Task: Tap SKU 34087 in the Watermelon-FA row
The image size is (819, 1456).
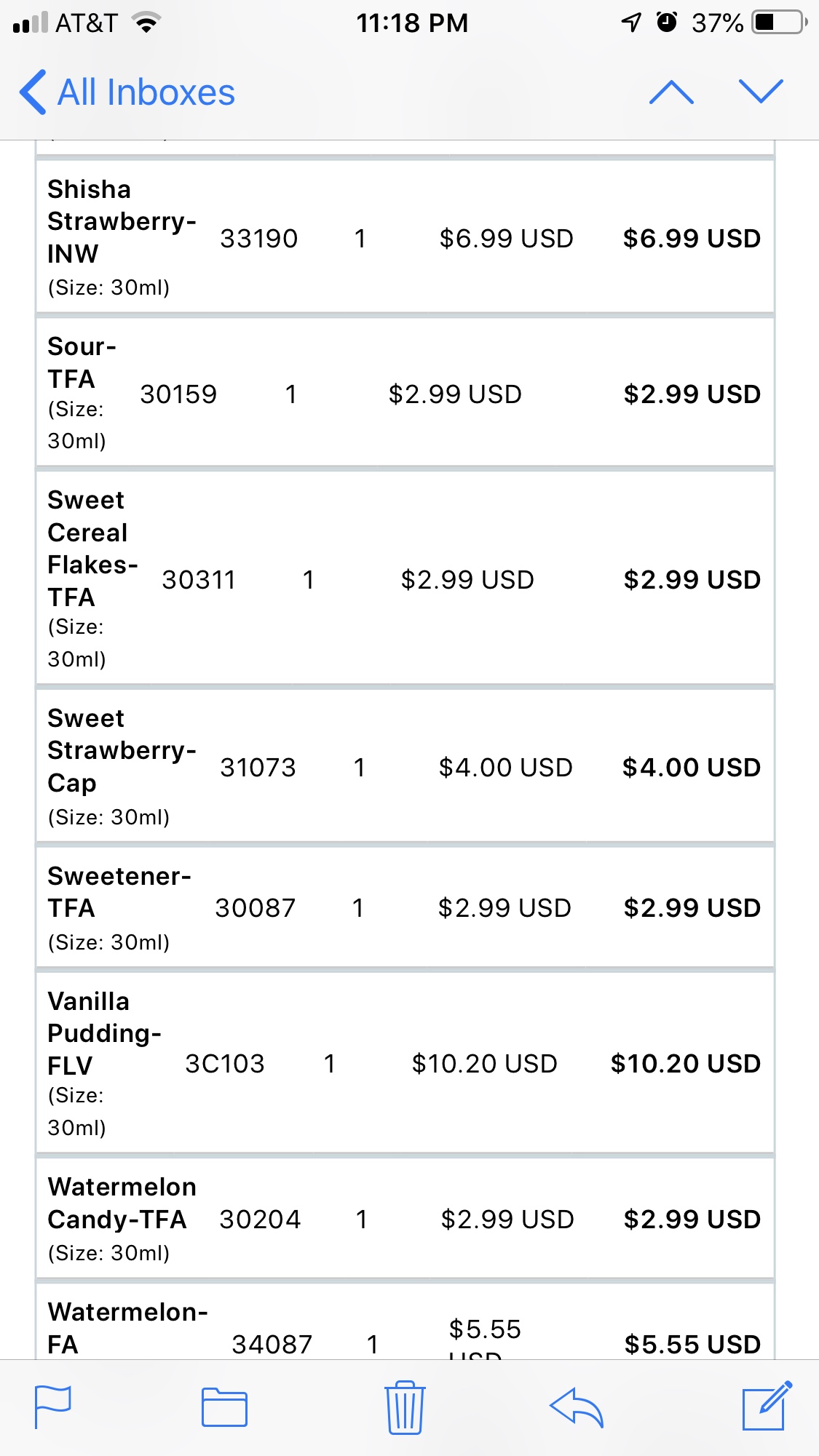Action: point(272,1344)
